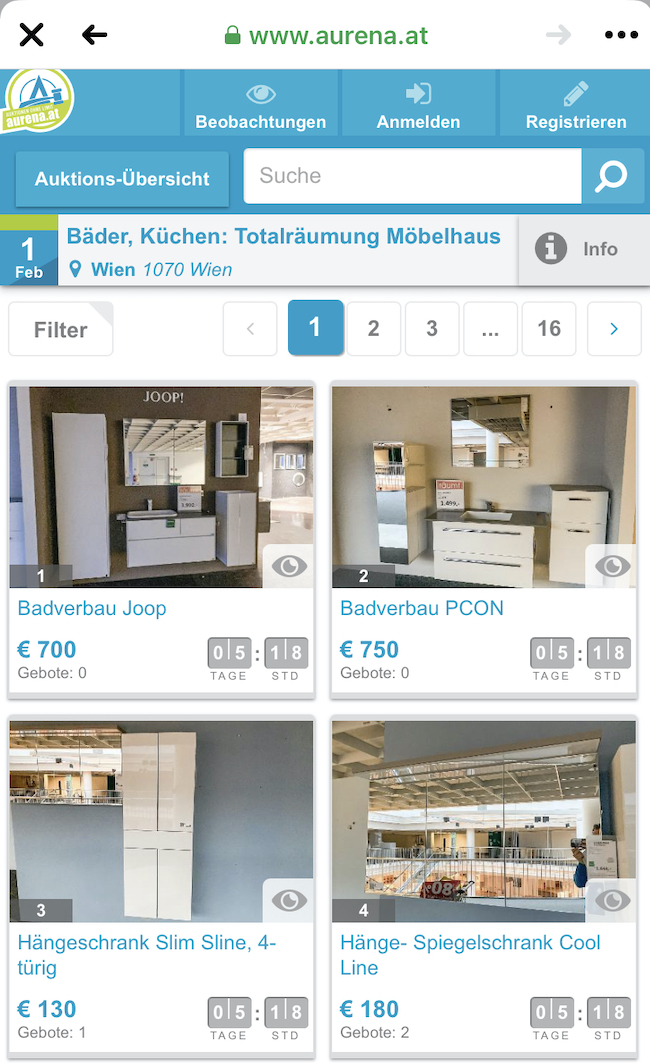
Task: Expand the Filter options
Action: pyautogui.click(x=60, y=329)
